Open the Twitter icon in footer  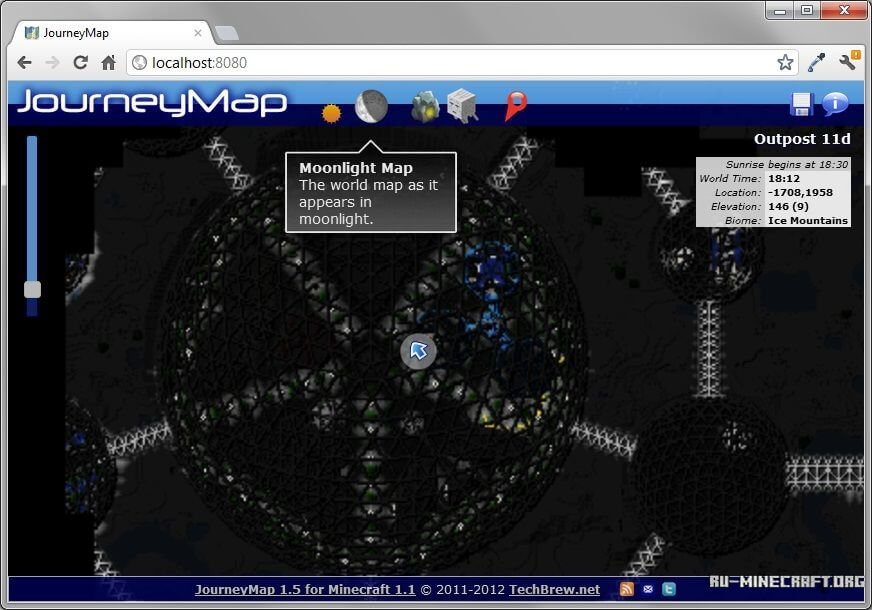click(x=669, y=589)
